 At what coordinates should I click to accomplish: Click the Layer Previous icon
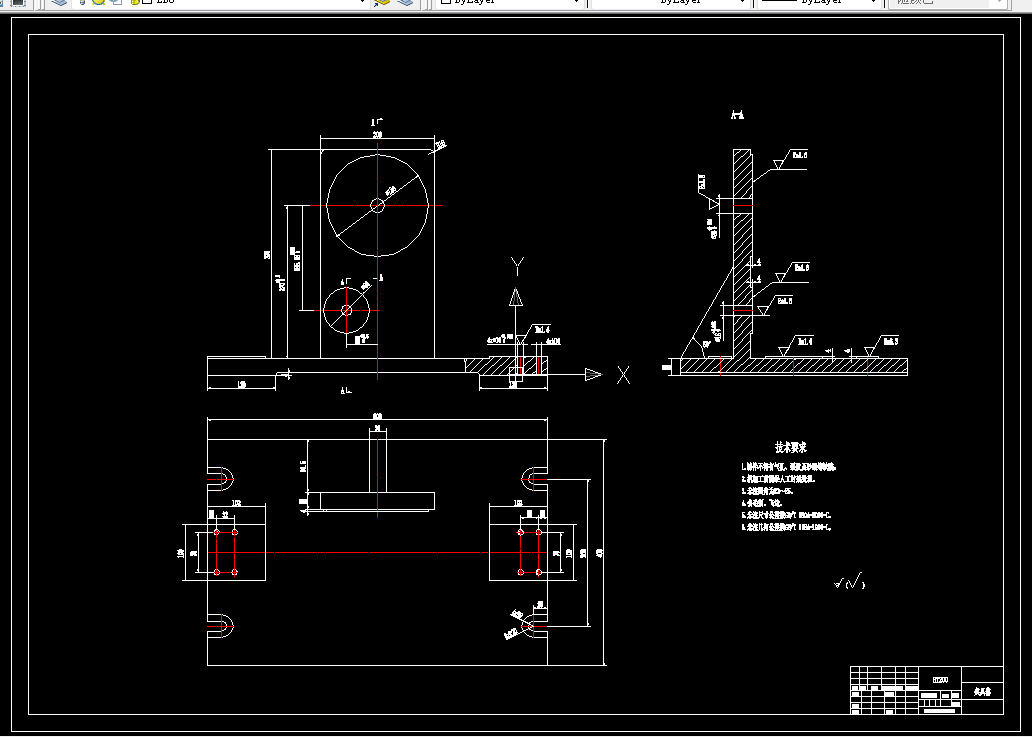406,2
